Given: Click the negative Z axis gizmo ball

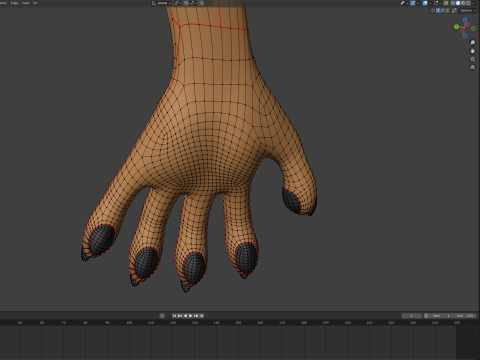Looking at the screenshot, I should coord(465,35).
